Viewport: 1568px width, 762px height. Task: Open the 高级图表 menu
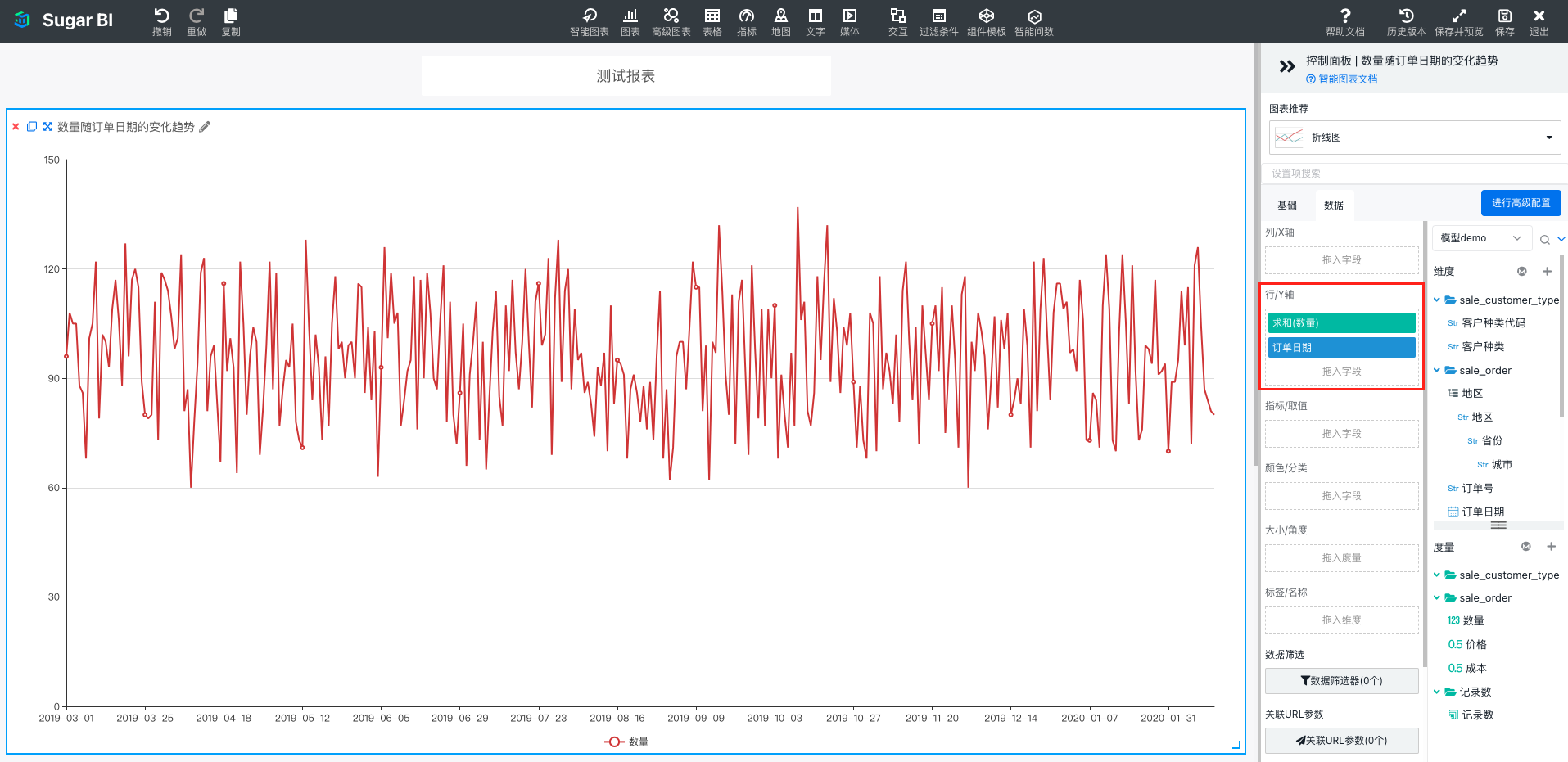(671, 21)
